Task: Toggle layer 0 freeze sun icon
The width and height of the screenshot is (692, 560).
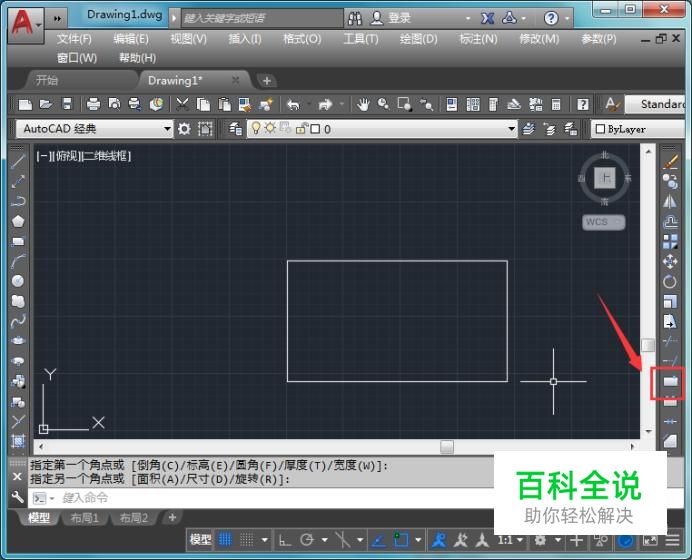Action: pos(270,128)
